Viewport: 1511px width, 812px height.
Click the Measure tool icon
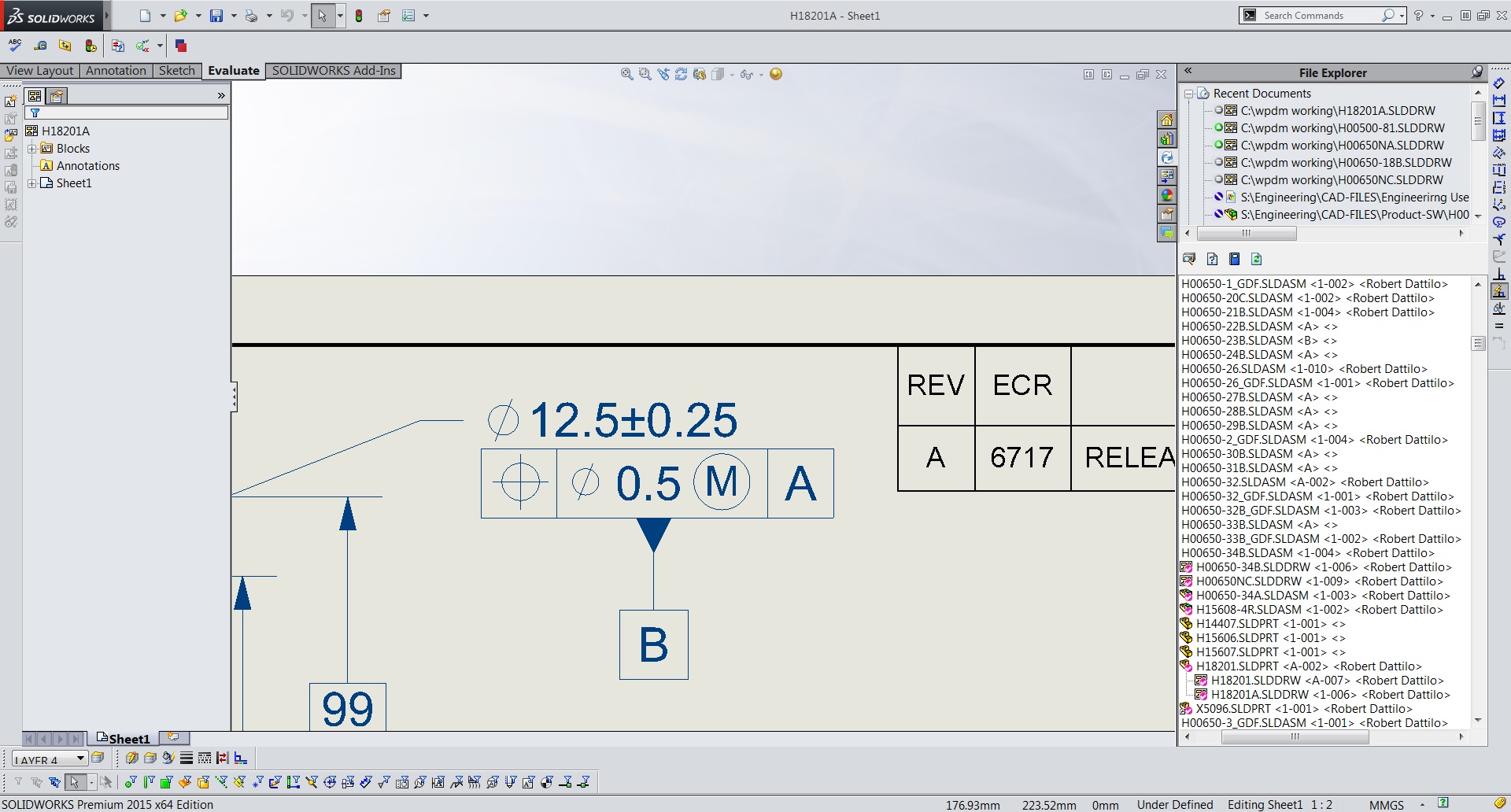coord(40,46)
